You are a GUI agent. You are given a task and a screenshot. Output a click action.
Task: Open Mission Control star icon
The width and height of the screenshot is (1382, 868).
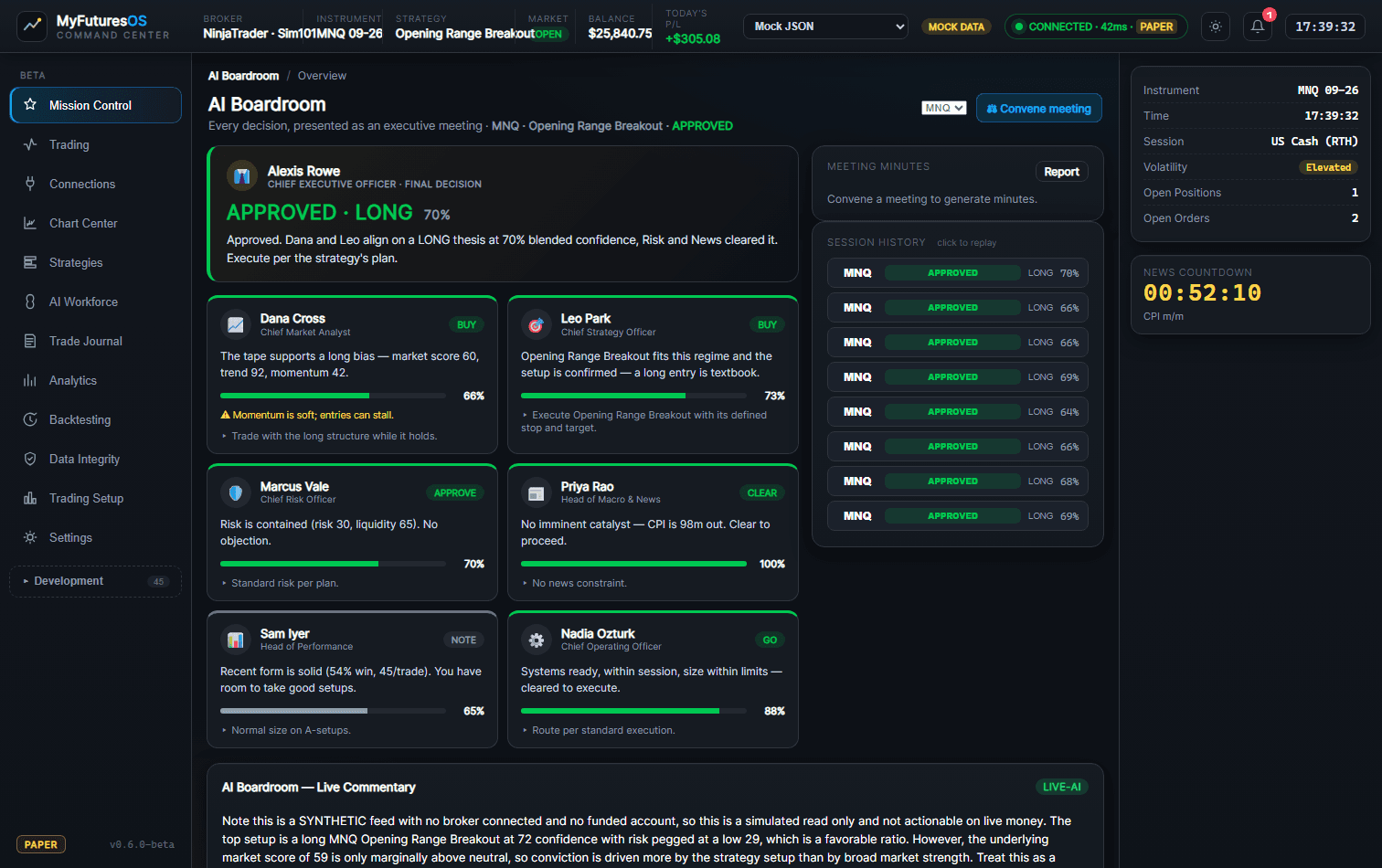30,104
